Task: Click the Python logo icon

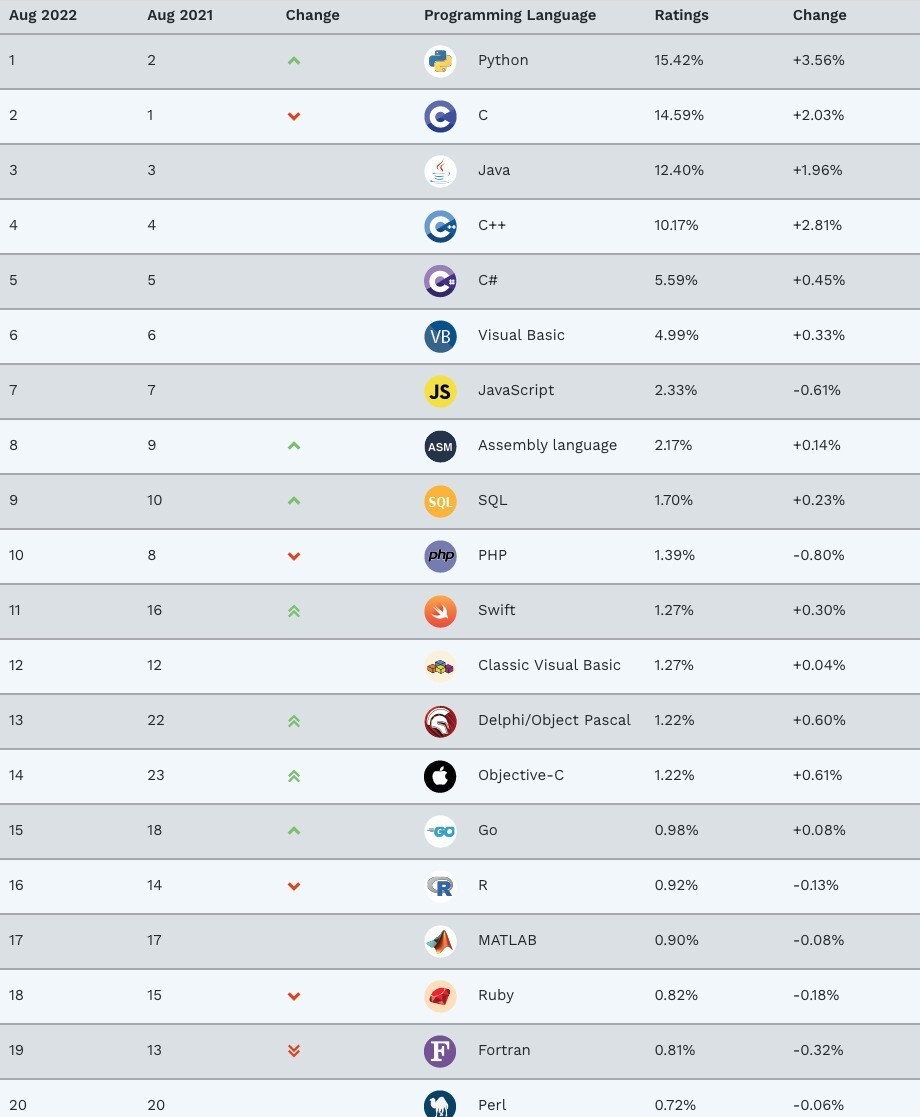Action: pos(440,61)
